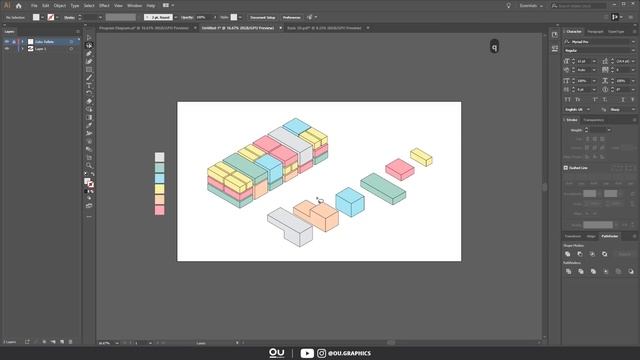The height and width of the screenshot is (360, 640).
Task: Toggle visibility of Layer 1
Action: [7, 49]
